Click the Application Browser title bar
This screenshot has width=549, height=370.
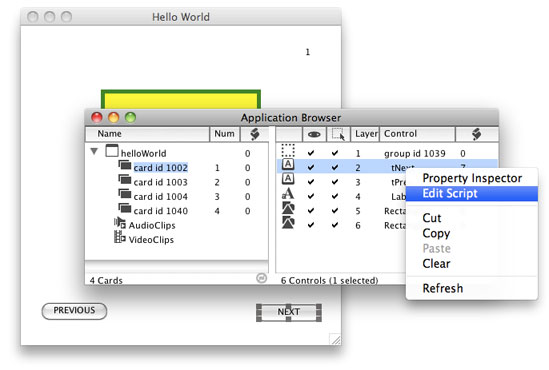[291, 118]
